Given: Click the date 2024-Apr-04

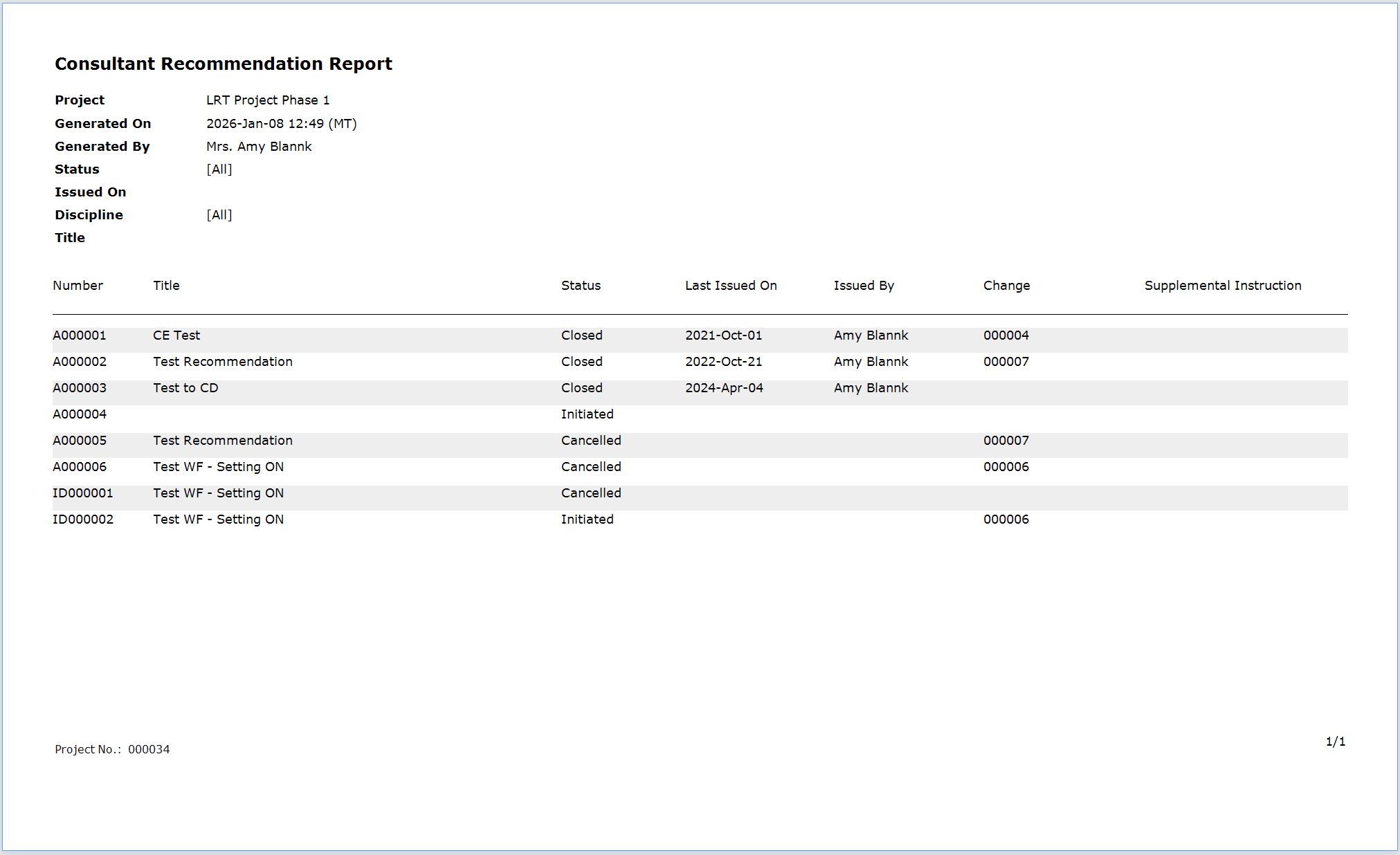Looking at the screenshot, I should coord(725,388).
